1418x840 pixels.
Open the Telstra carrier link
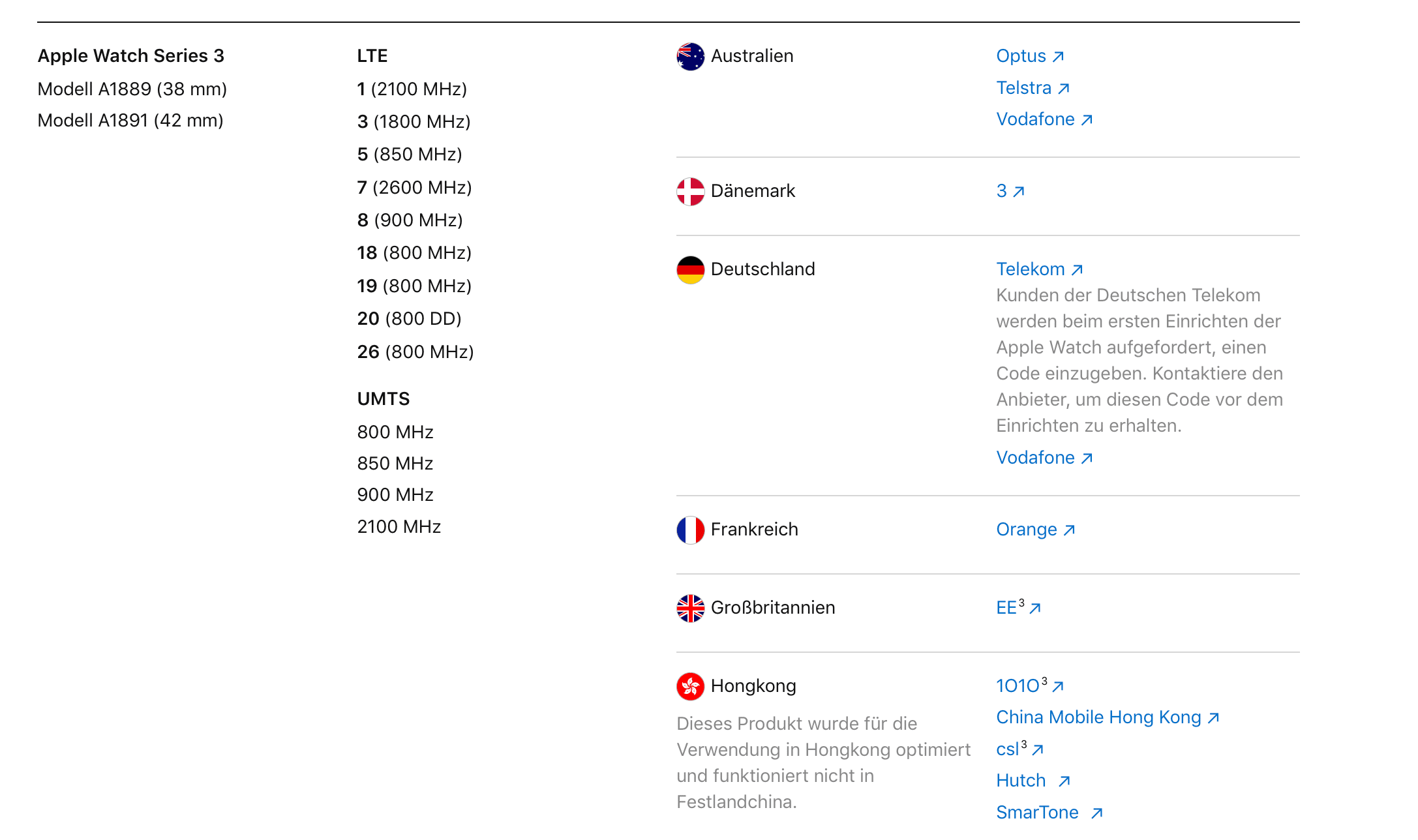click(1033, 87)
